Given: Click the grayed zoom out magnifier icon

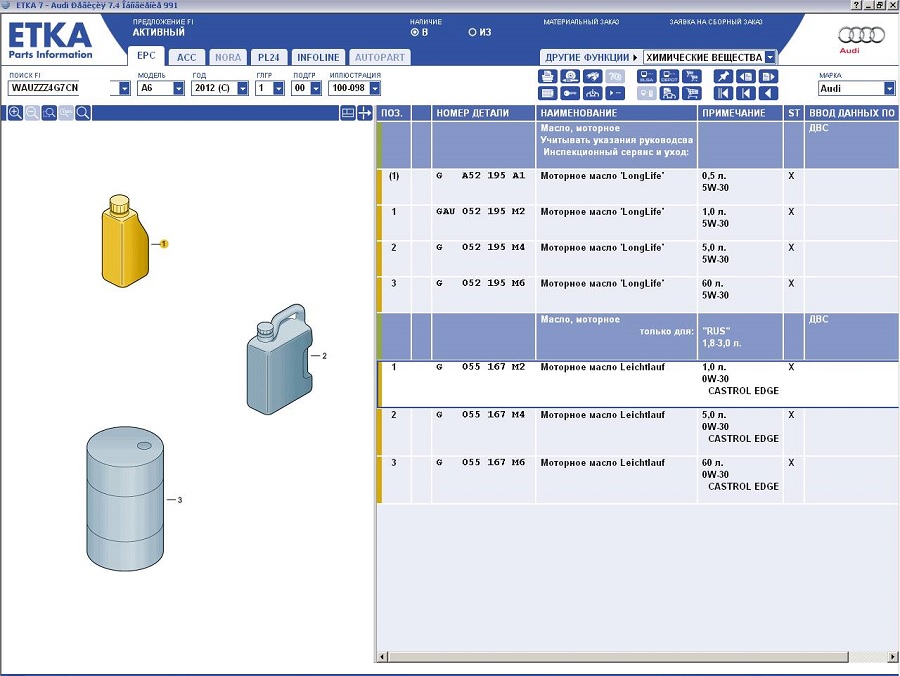Looking at the screenshot, I should 32,112.
